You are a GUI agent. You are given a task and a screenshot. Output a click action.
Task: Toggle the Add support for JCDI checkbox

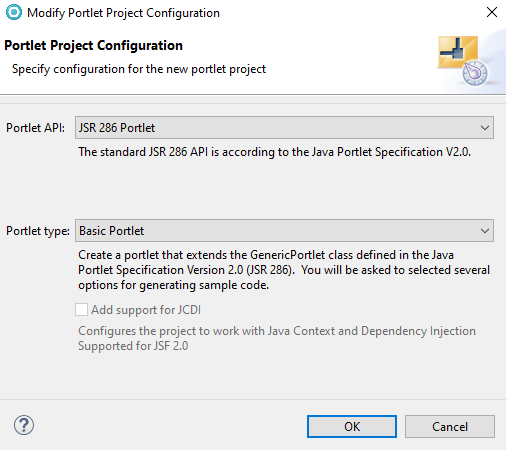(81, 310)
